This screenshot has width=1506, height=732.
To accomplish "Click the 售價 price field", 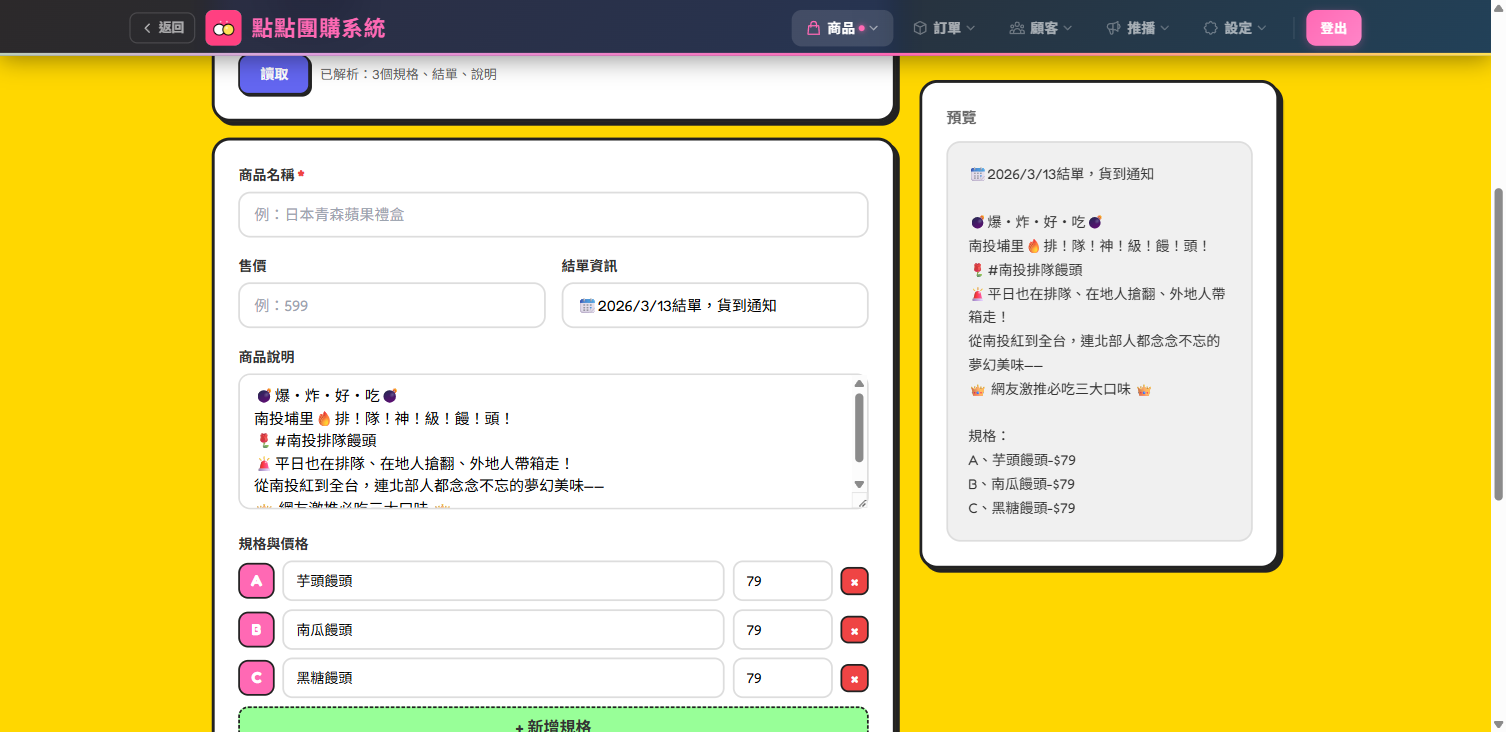I will pos(392,305).
